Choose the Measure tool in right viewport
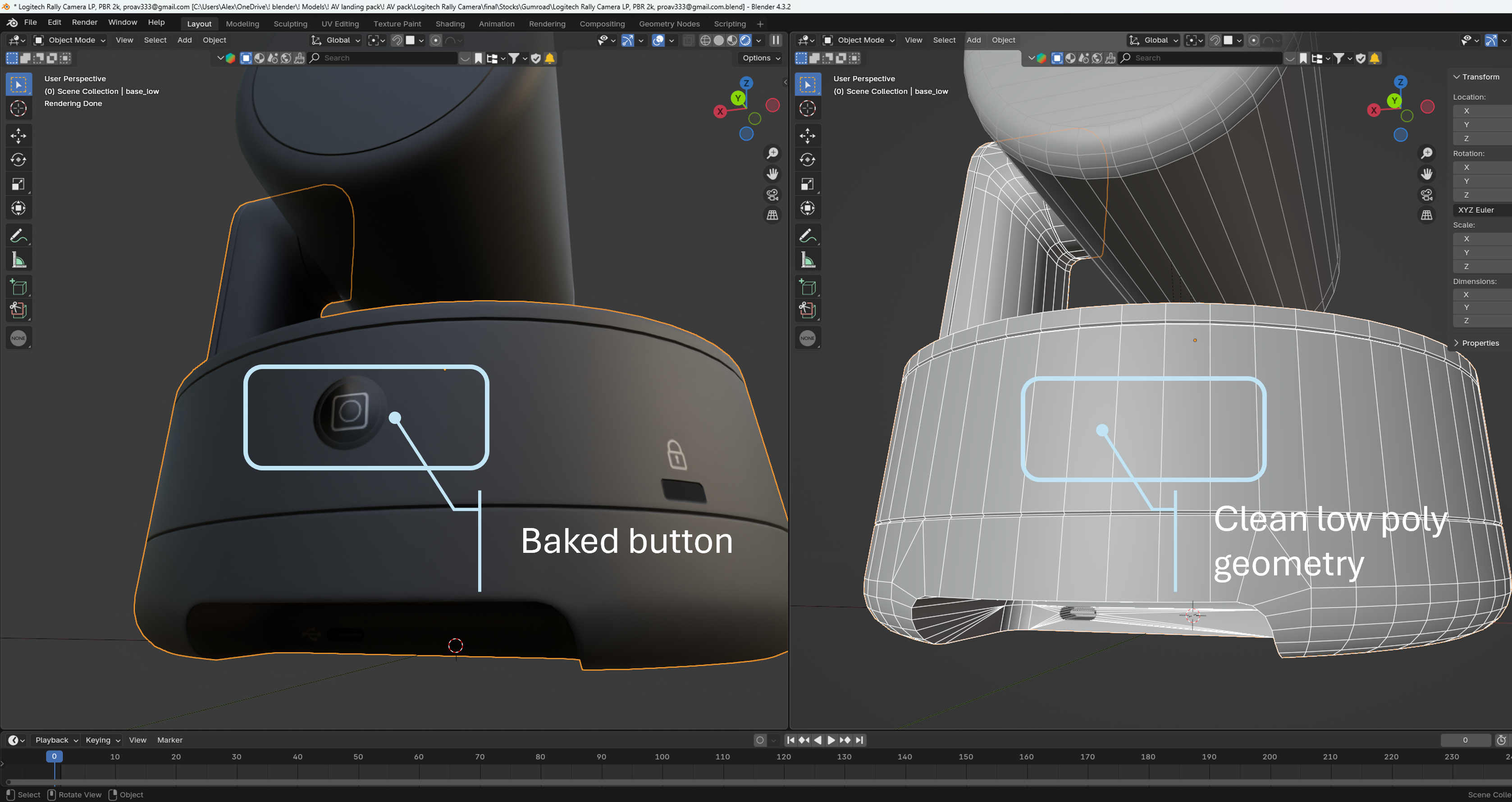This screenshot has width=1512, height=802. 807,260
